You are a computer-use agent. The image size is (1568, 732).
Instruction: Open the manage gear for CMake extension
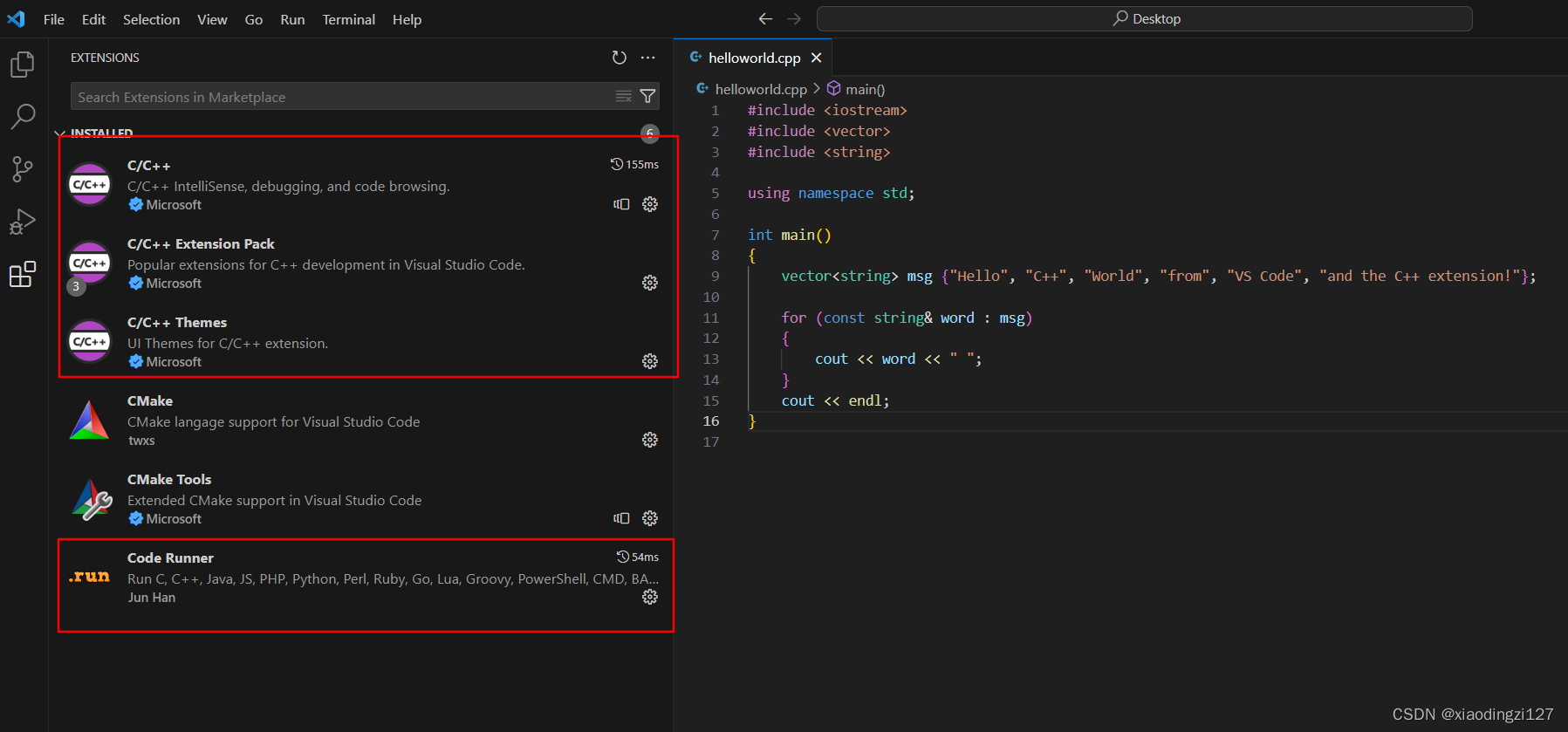[x=650, y=440]
